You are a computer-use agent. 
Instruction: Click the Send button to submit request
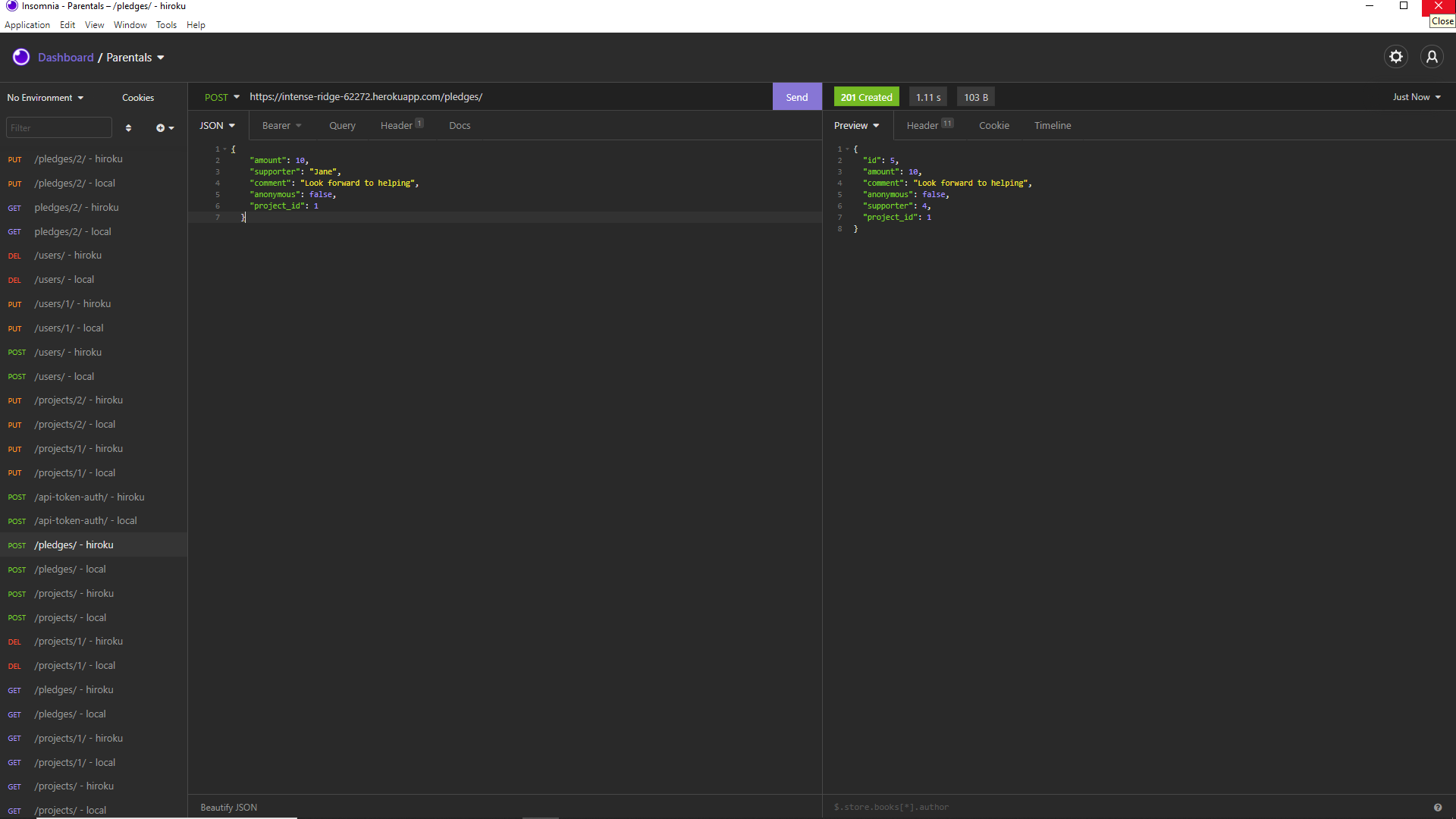(x=796, y=96)
